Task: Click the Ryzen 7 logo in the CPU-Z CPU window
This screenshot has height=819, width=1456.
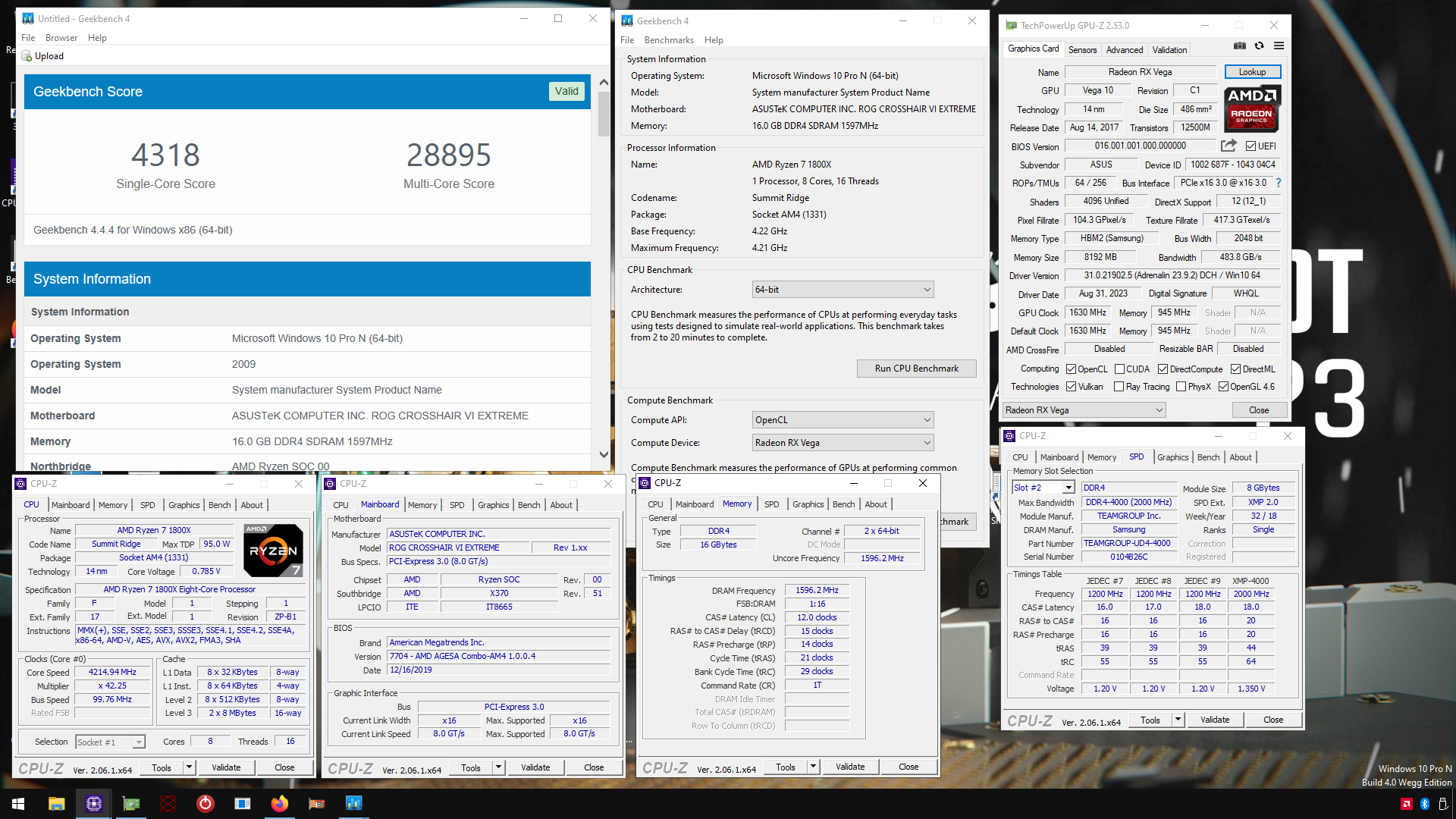Action: (x=274, y=551)
